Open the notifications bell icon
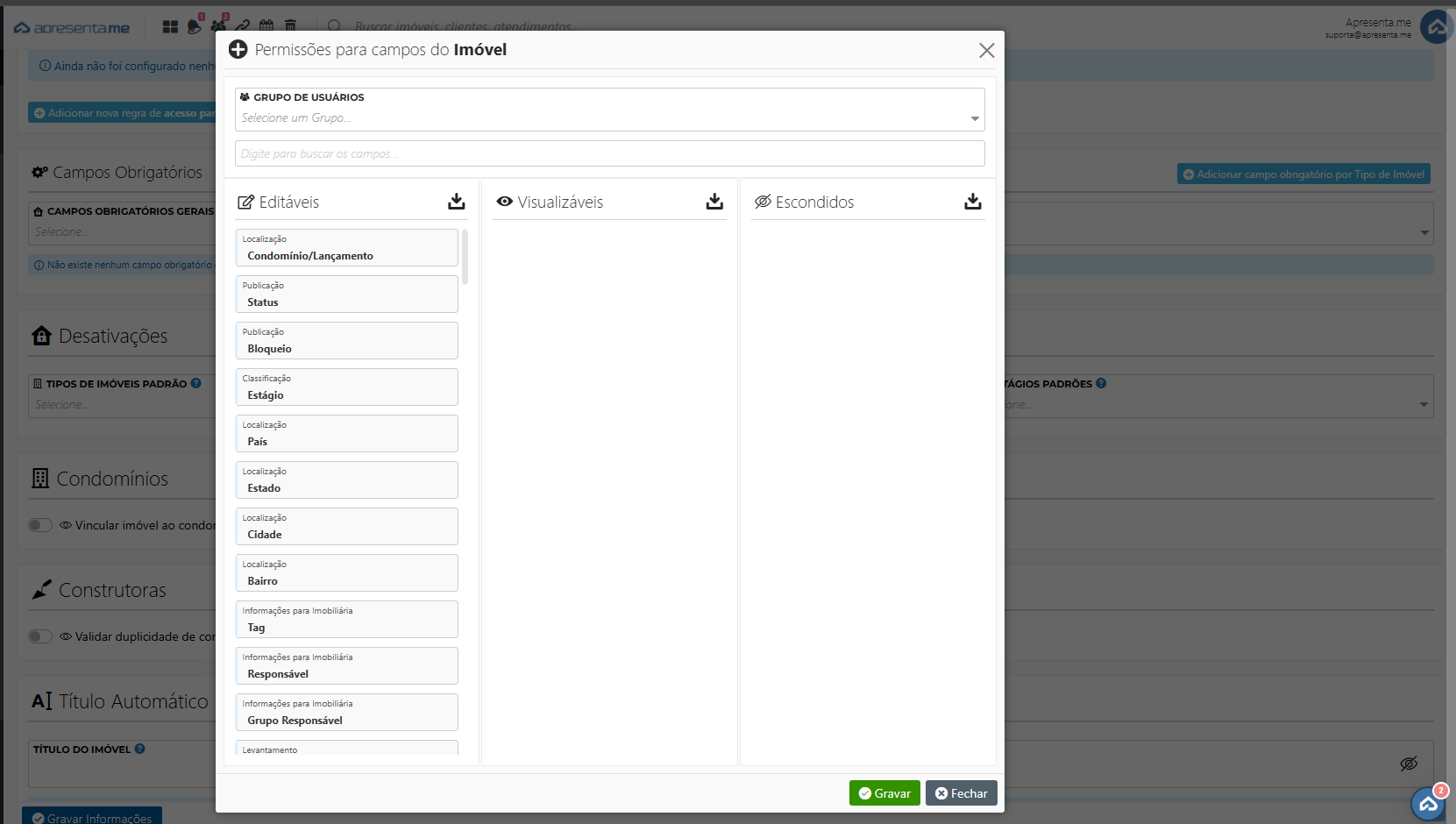 194,27
